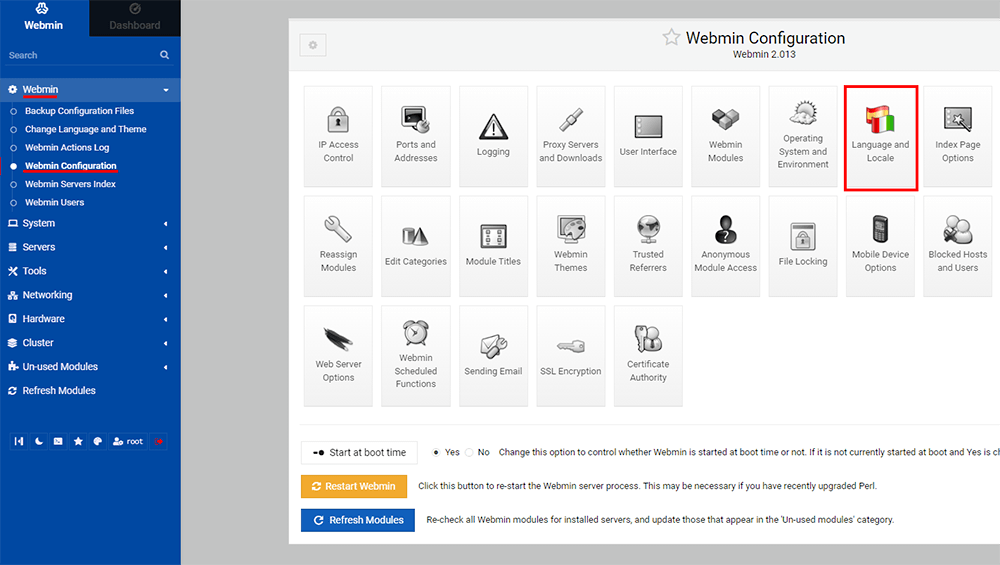Open Module Titles icon

(493, 246)
